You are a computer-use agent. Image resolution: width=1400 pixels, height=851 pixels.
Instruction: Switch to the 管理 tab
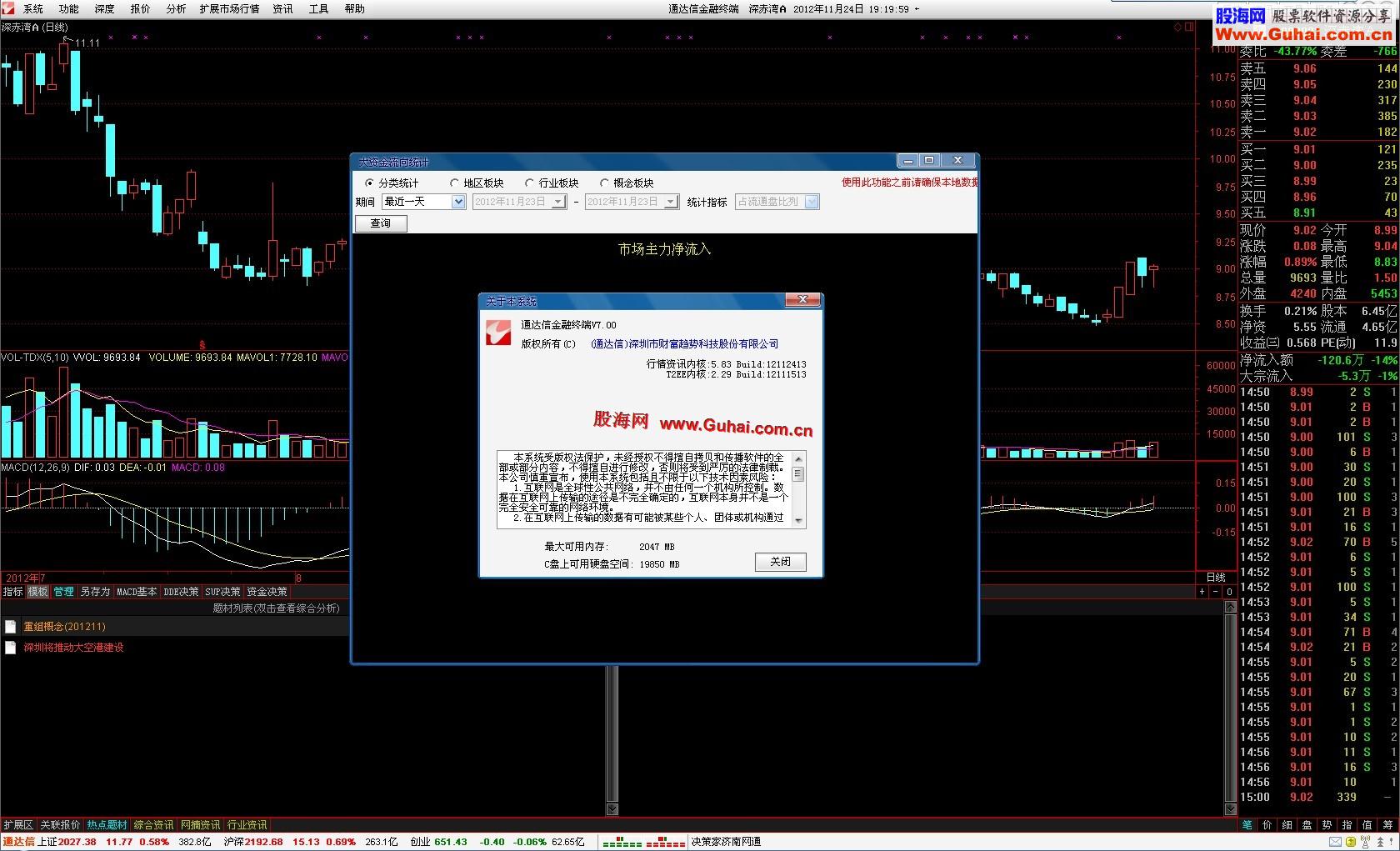[63, 591]
